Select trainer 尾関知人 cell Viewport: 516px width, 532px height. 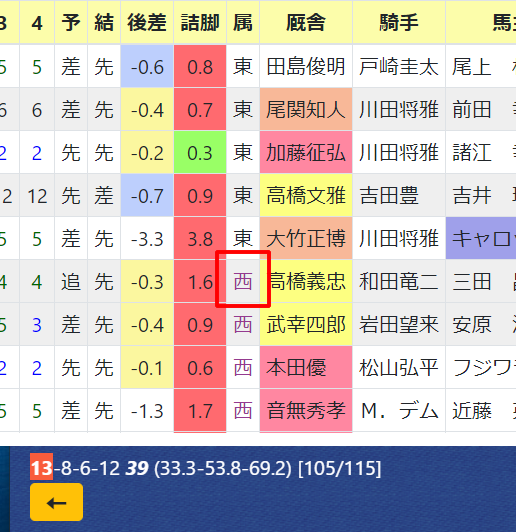click(306, 109)
